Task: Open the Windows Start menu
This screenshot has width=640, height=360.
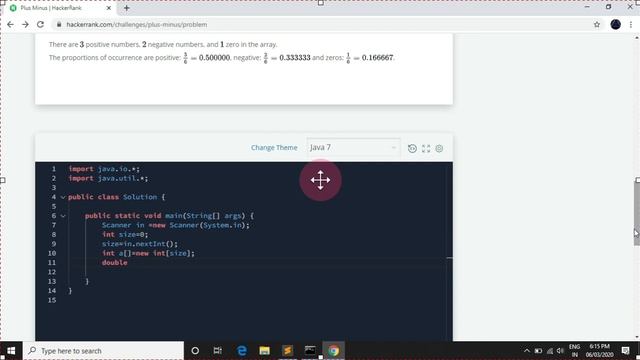Action: (11, 351)
